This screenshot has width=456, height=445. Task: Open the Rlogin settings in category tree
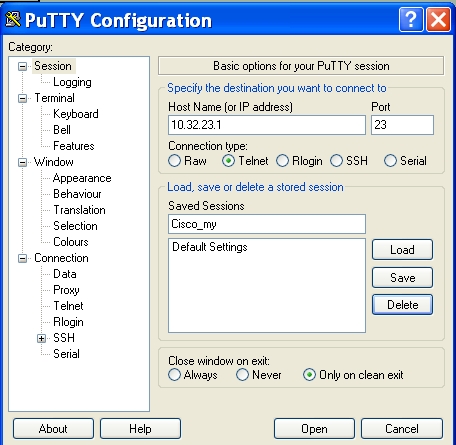tap(68, 322)
